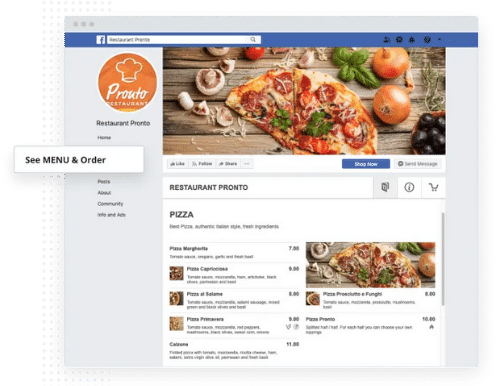500x386 pixels.
Task: Open the more options ellipsis button
Action: pos(247,164)
